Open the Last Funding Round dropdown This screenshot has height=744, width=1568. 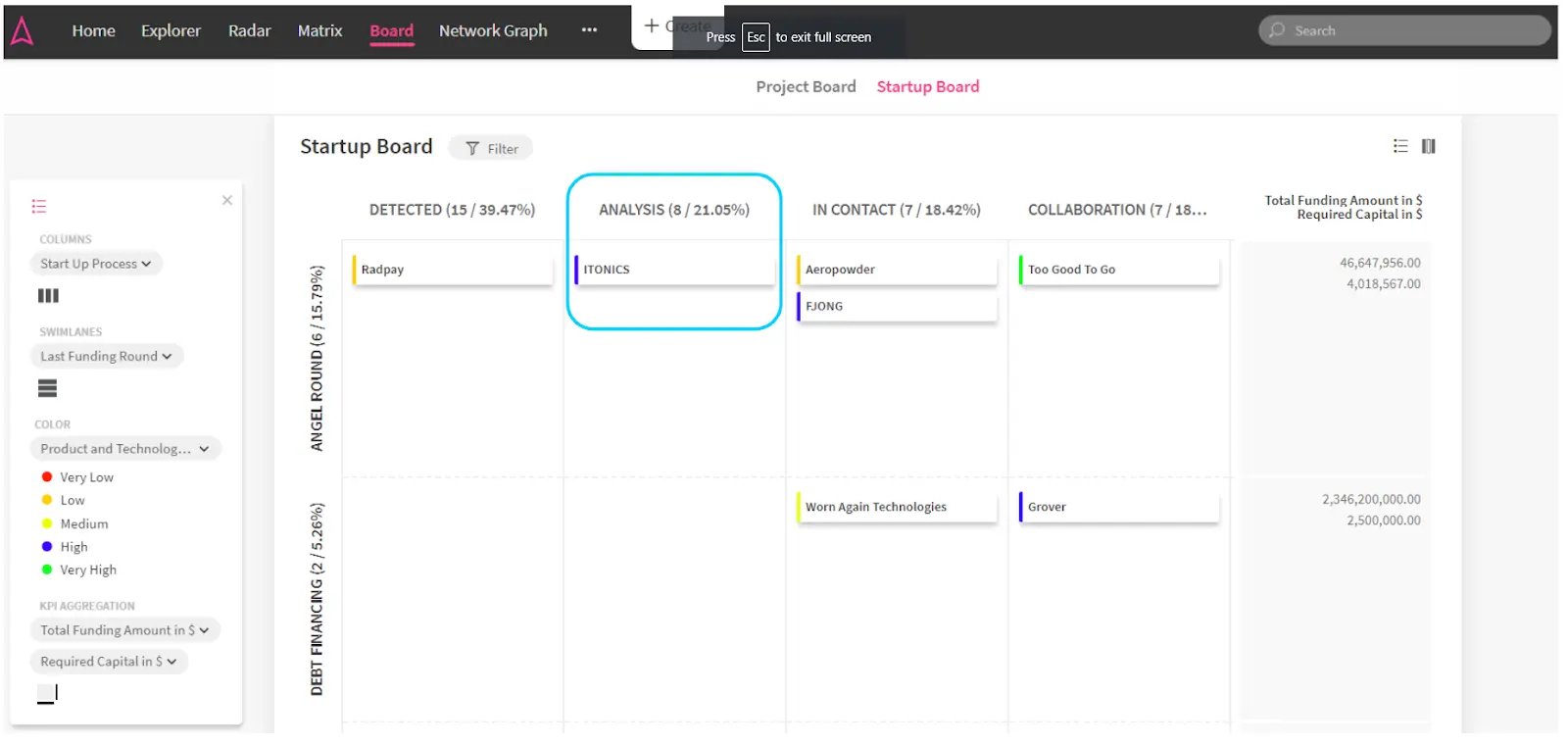(x=107, y=357)
